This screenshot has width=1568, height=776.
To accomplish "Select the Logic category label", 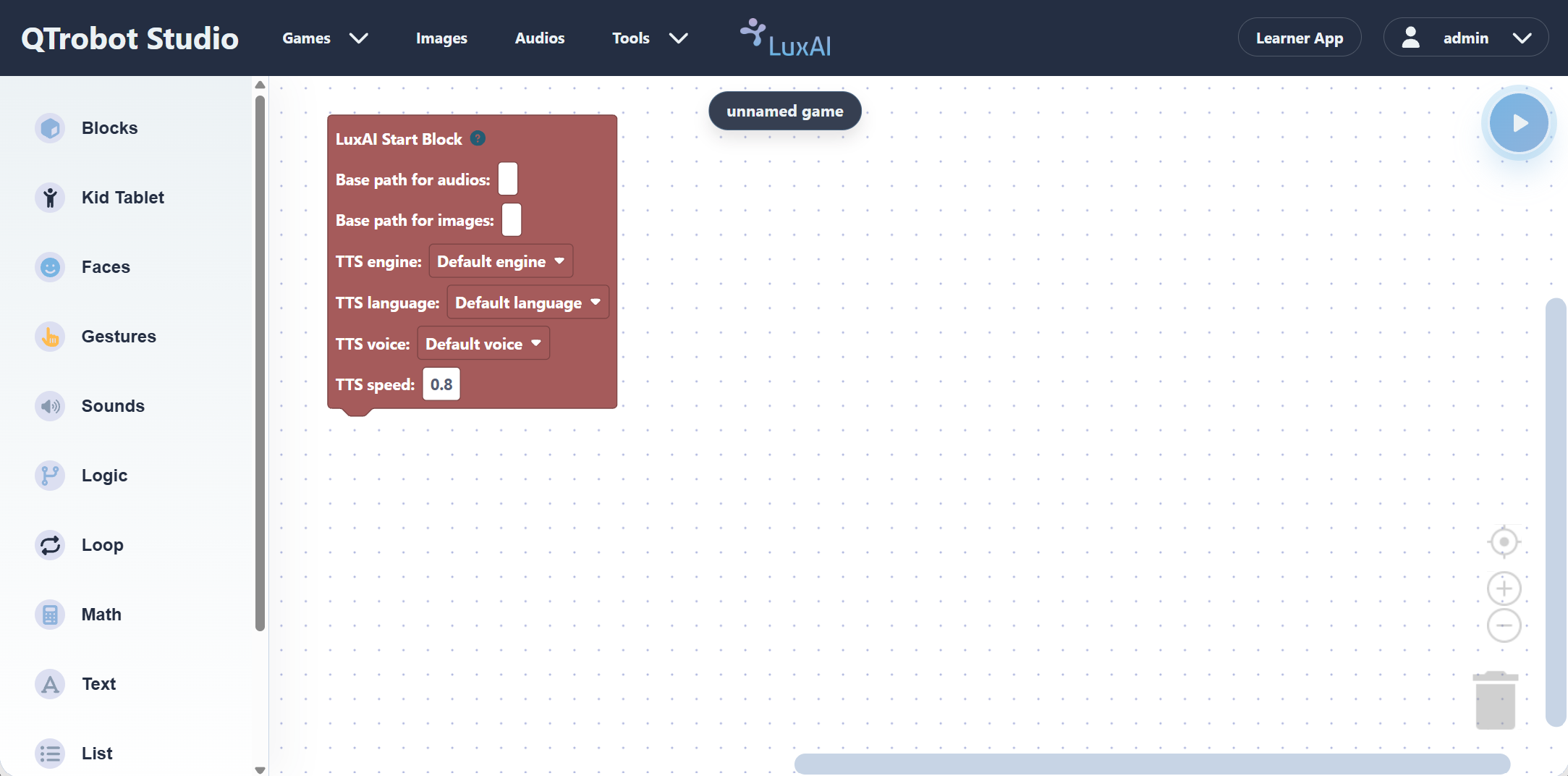I will point(104,476).
